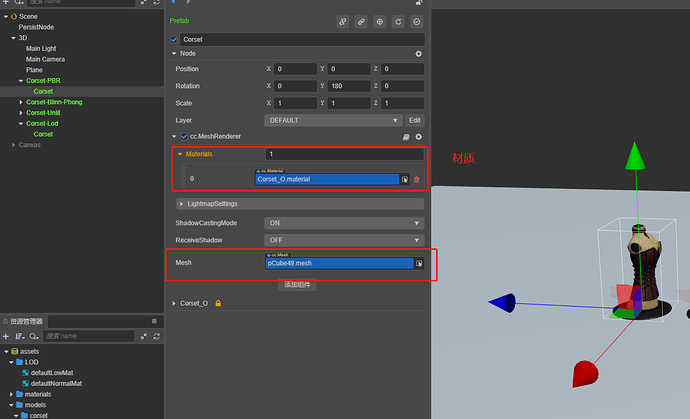The width and height of the screenshot is (690, 419).
Task: Click the Rotation Y field showing 180
Action: click(x=349, y=86)
